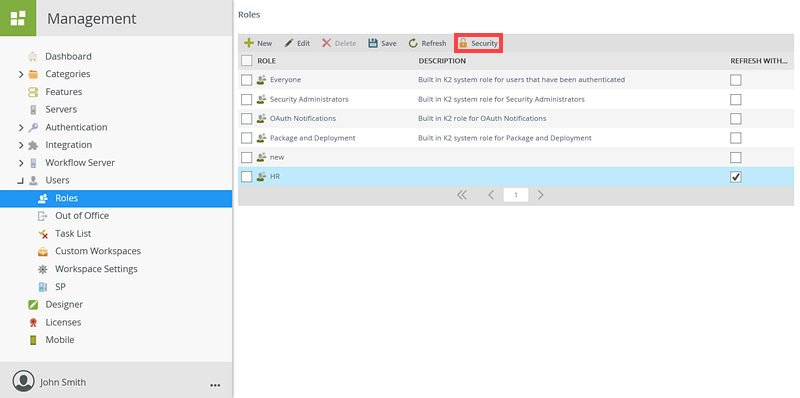Open user options ellipsis next to John Smith
Viewport: 800px width, 398px height.
[215, 385]
